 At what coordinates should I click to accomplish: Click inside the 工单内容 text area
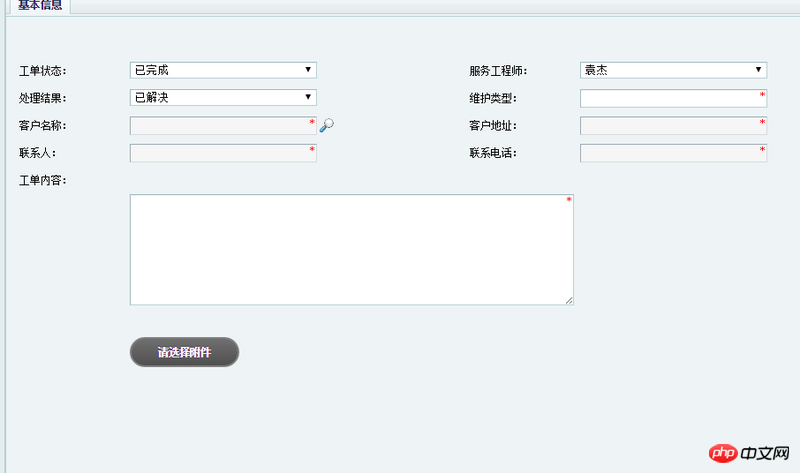[x=351, y=249]
